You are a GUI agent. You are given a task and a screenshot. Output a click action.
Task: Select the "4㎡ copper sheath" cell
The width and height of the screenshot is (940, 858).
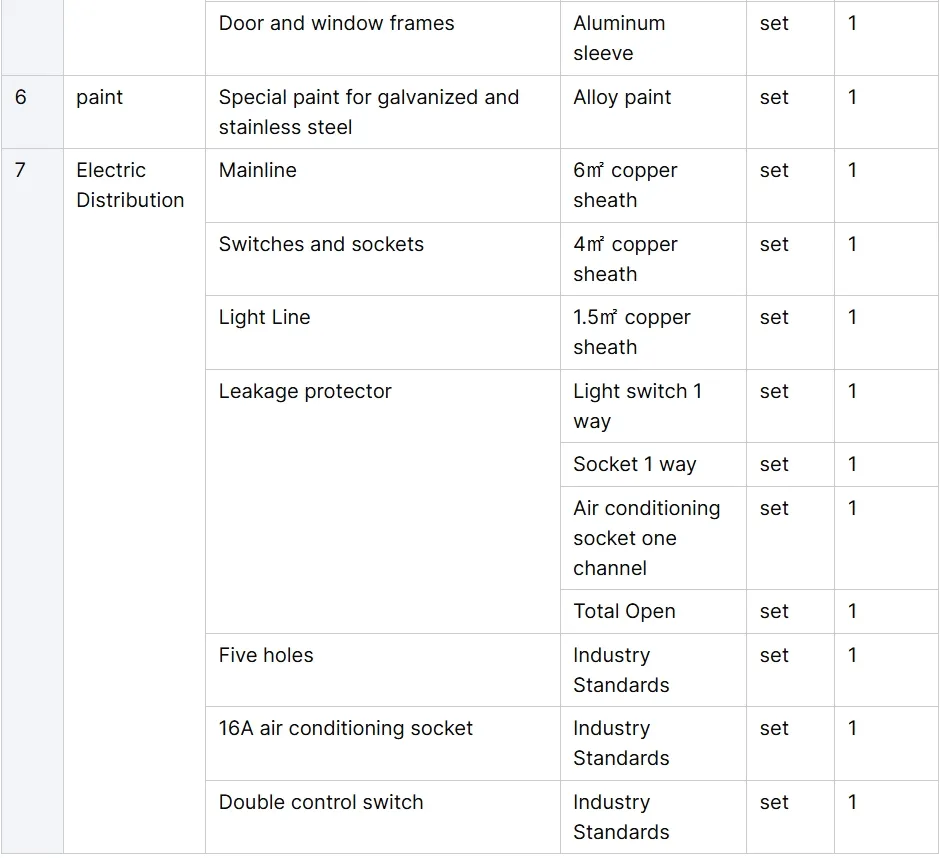[625, 259]
